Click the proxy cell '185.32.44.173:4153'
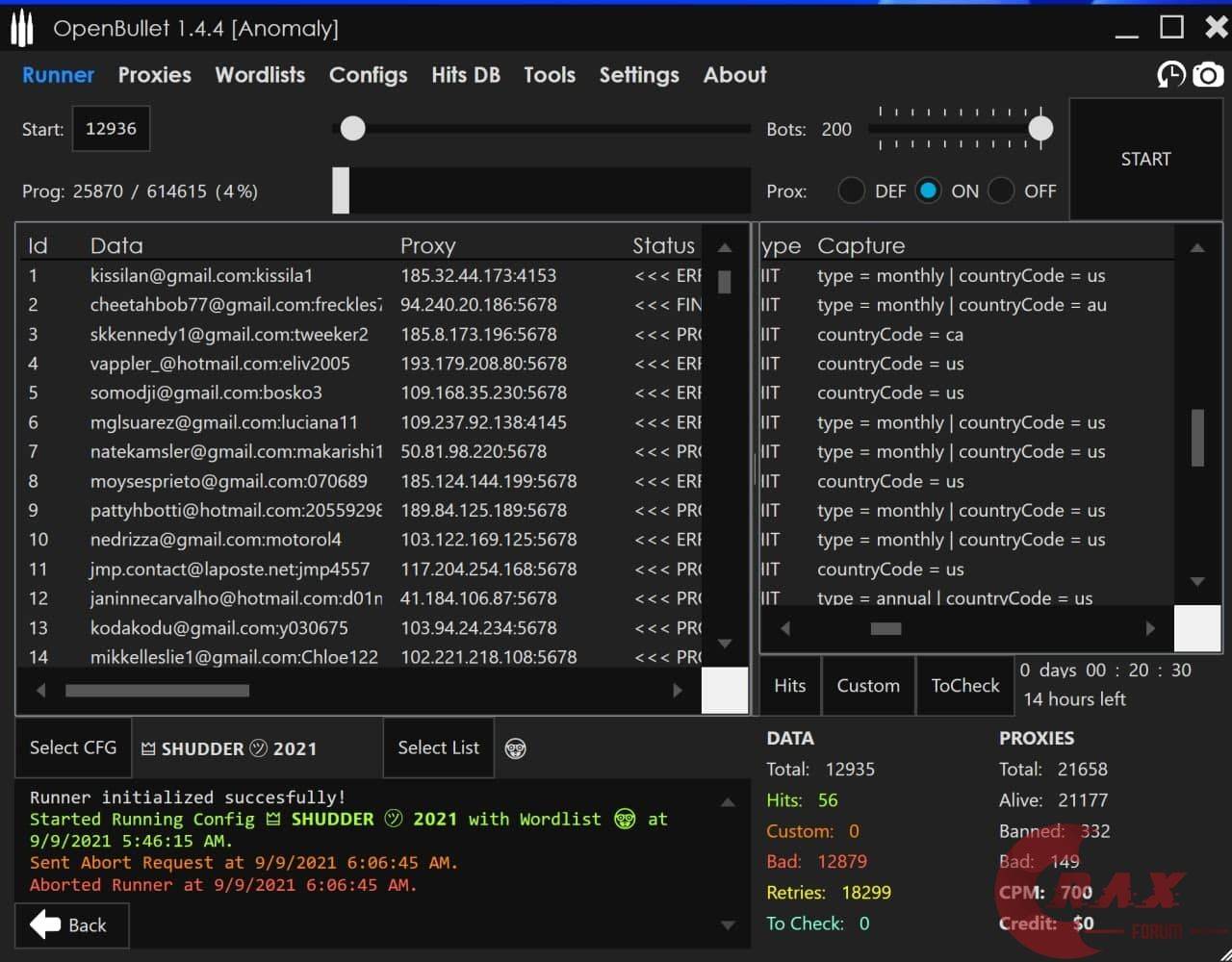 (478, 275)
